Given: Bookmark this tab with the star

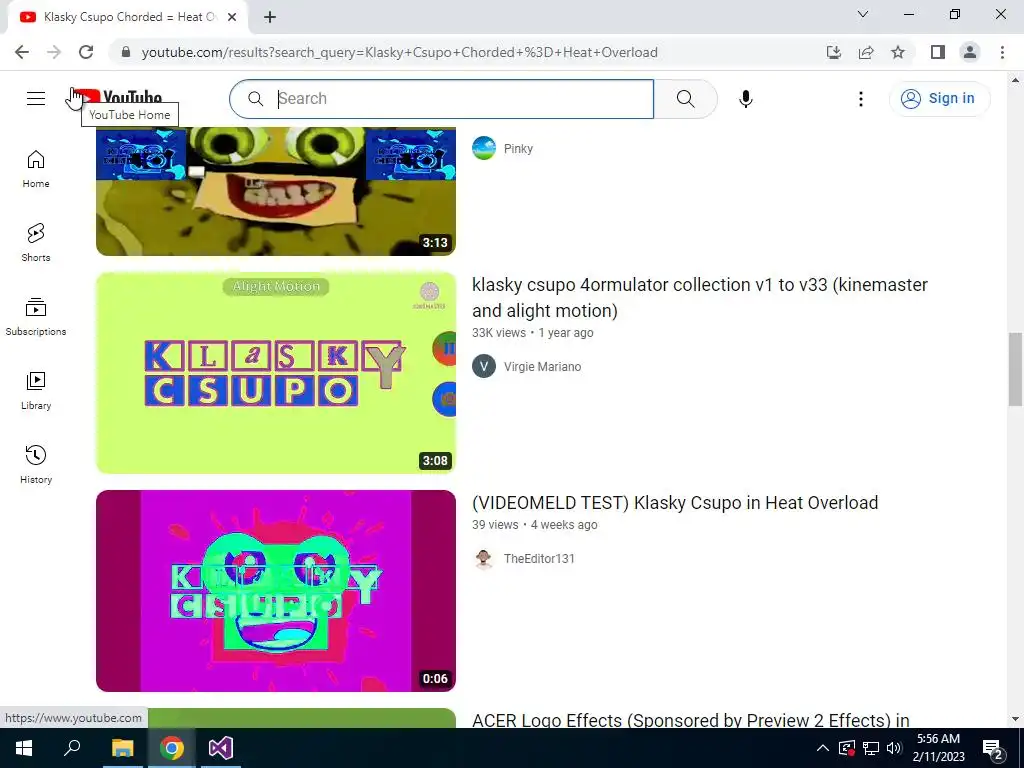Looking at the screenshot, I should (898, 52).
